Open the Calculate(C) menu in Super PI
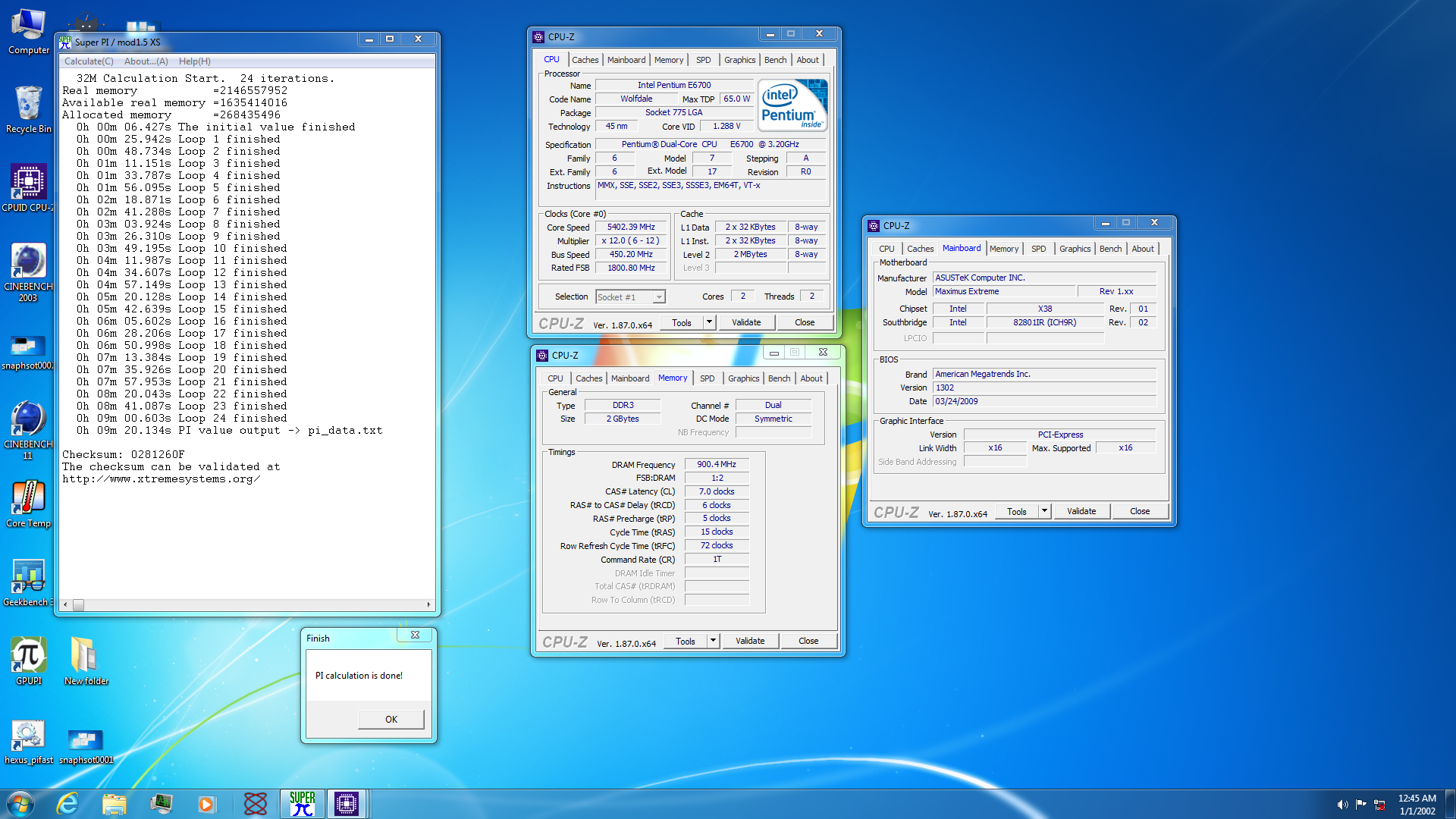Screen dimensions: 1456x819 click(x=89, y=61)
